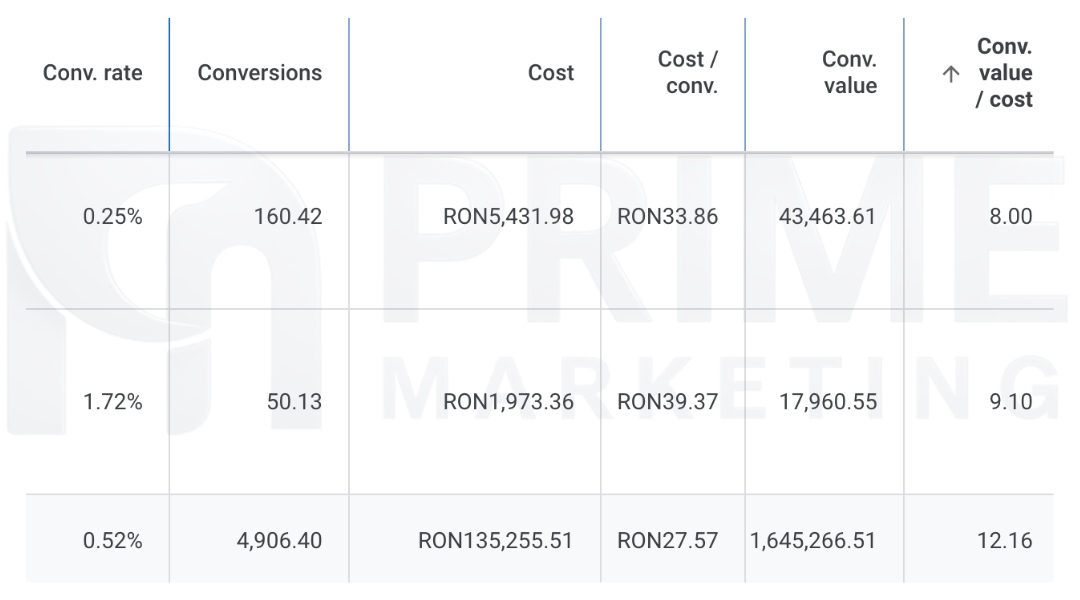Click the Conv. value / cost header text

[x=1004, y=73]
